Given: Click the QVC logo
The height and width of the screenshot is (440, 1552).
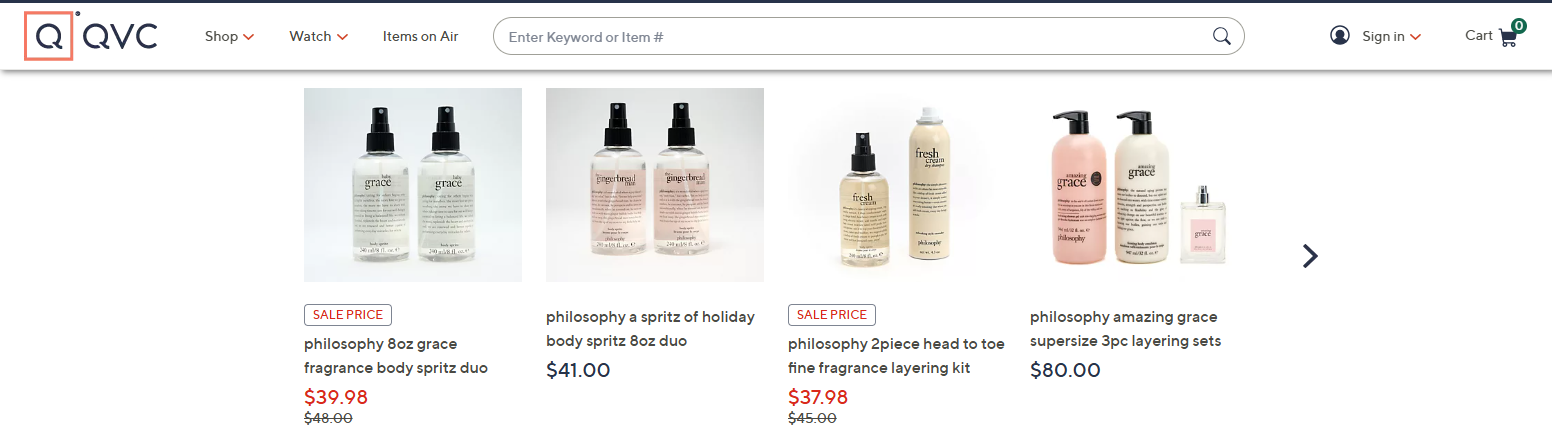Looking at the screenshot, I should (92, 36).
